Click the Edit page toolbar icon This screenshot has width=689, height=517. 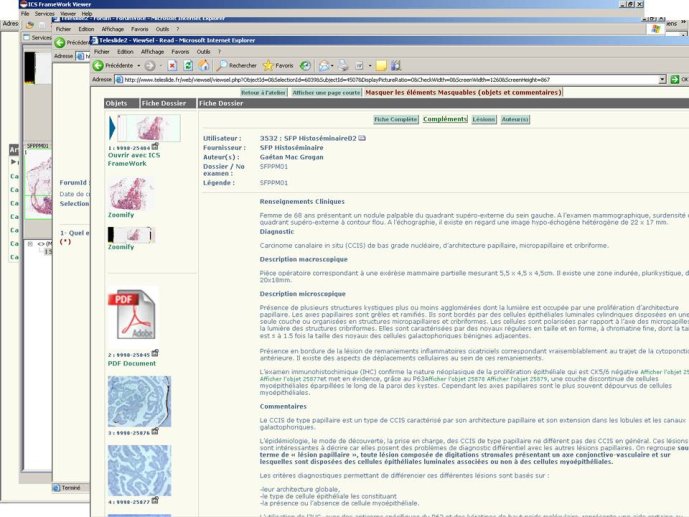pyautogui.click(x=359, y=66)
